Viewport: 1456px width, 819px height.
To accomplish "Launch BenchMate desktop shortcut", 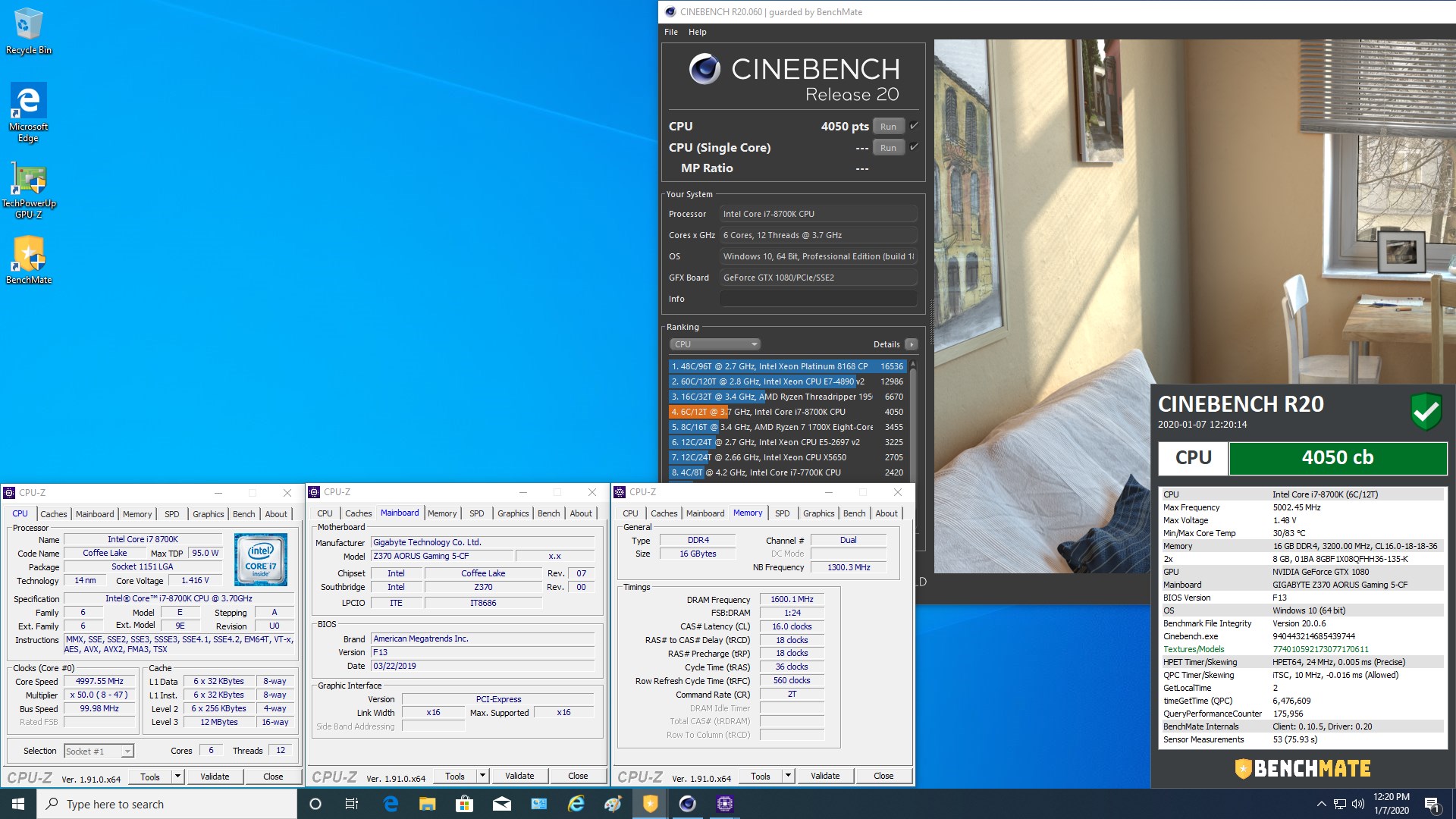I will click(29, 260).
